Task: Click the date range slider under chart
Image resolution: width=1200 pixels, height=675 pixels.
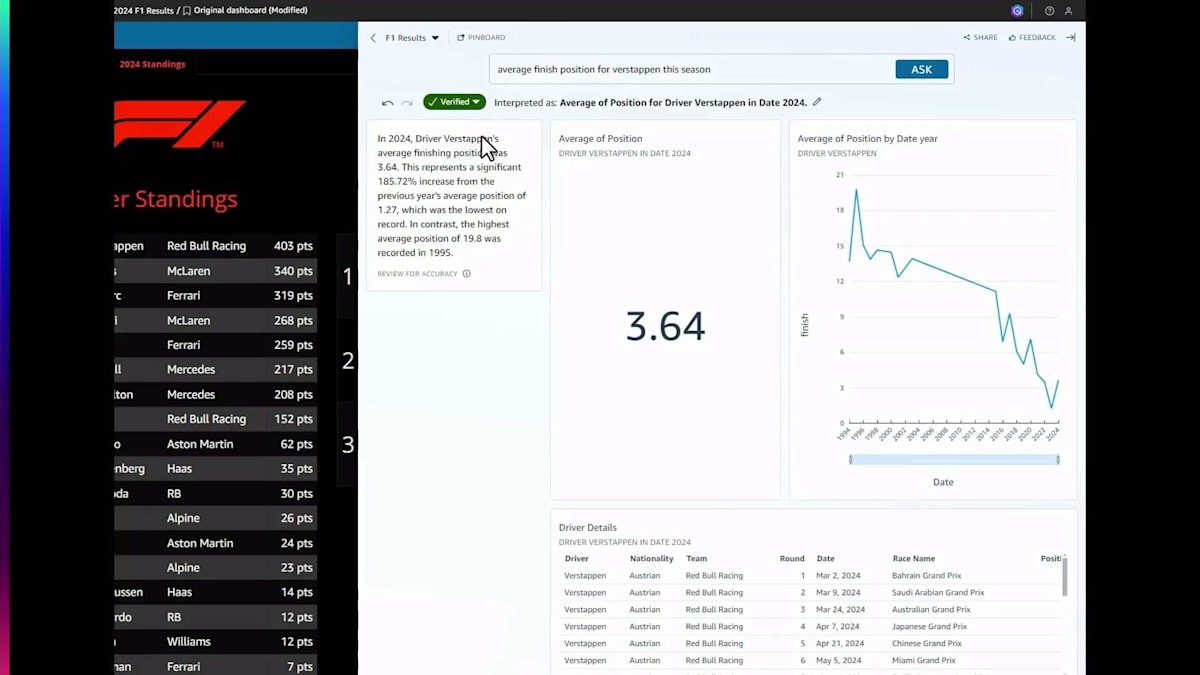Action: click(x=954, y=460)
